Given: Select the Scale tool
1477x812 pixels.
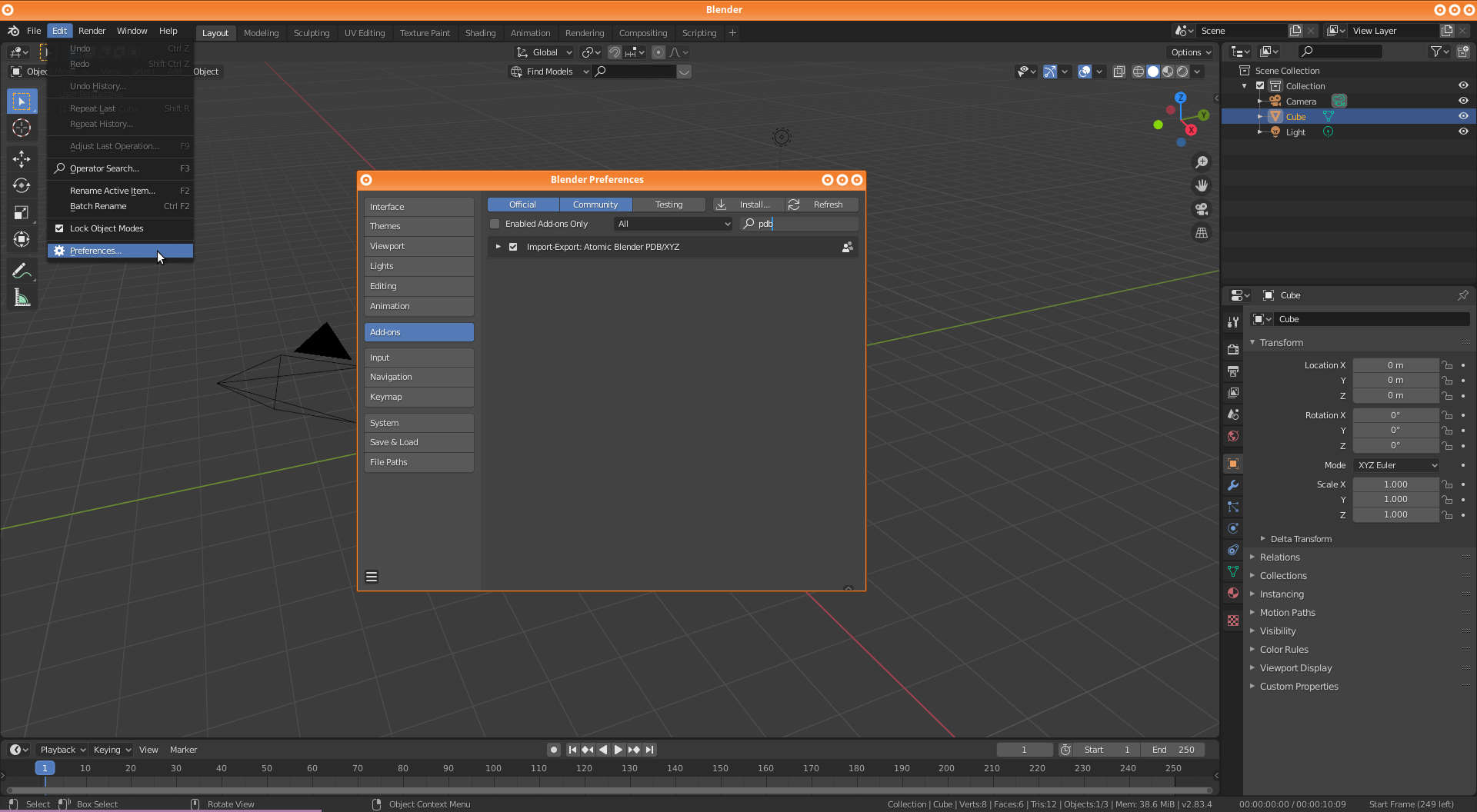Looking at the screenshot, I should coord(22,212).
